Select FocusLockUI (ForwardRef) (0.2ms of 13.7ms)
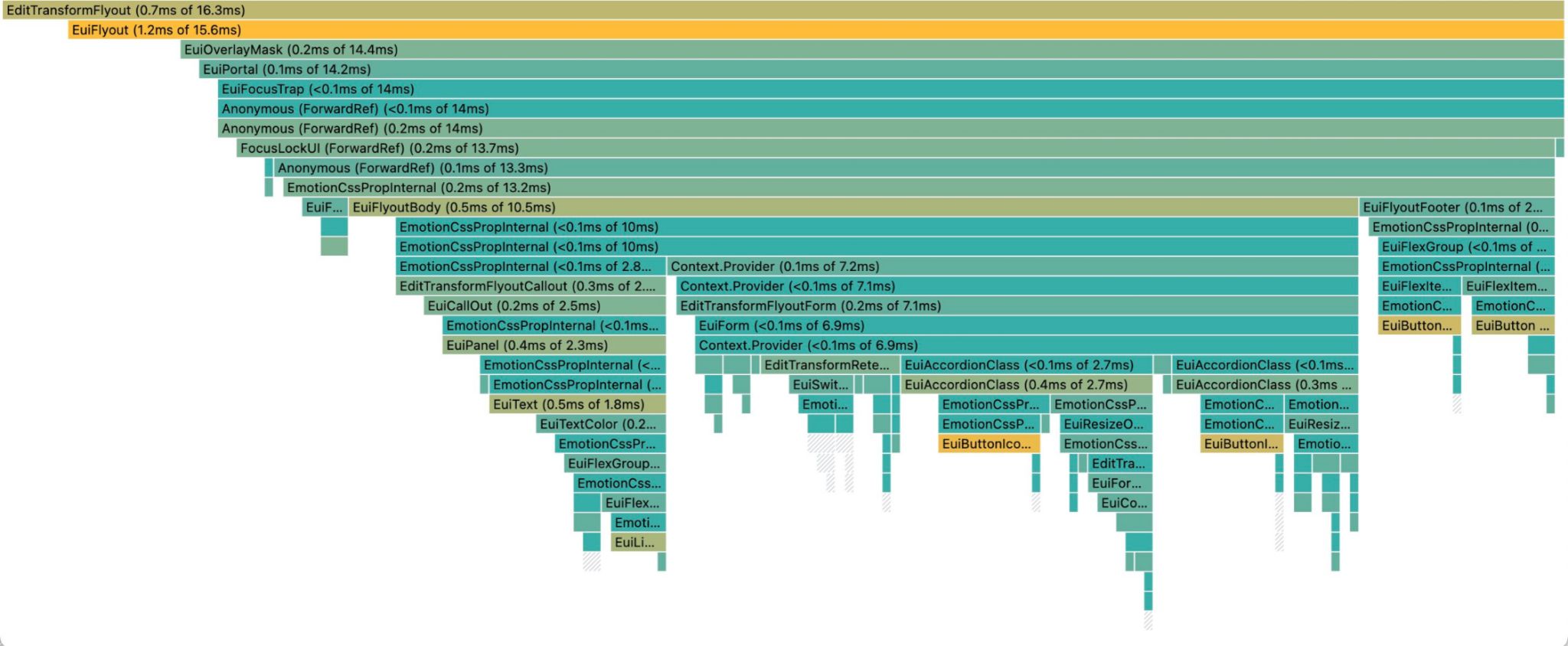This screenshot has width=1568, height=646. [x=896, y=148]
